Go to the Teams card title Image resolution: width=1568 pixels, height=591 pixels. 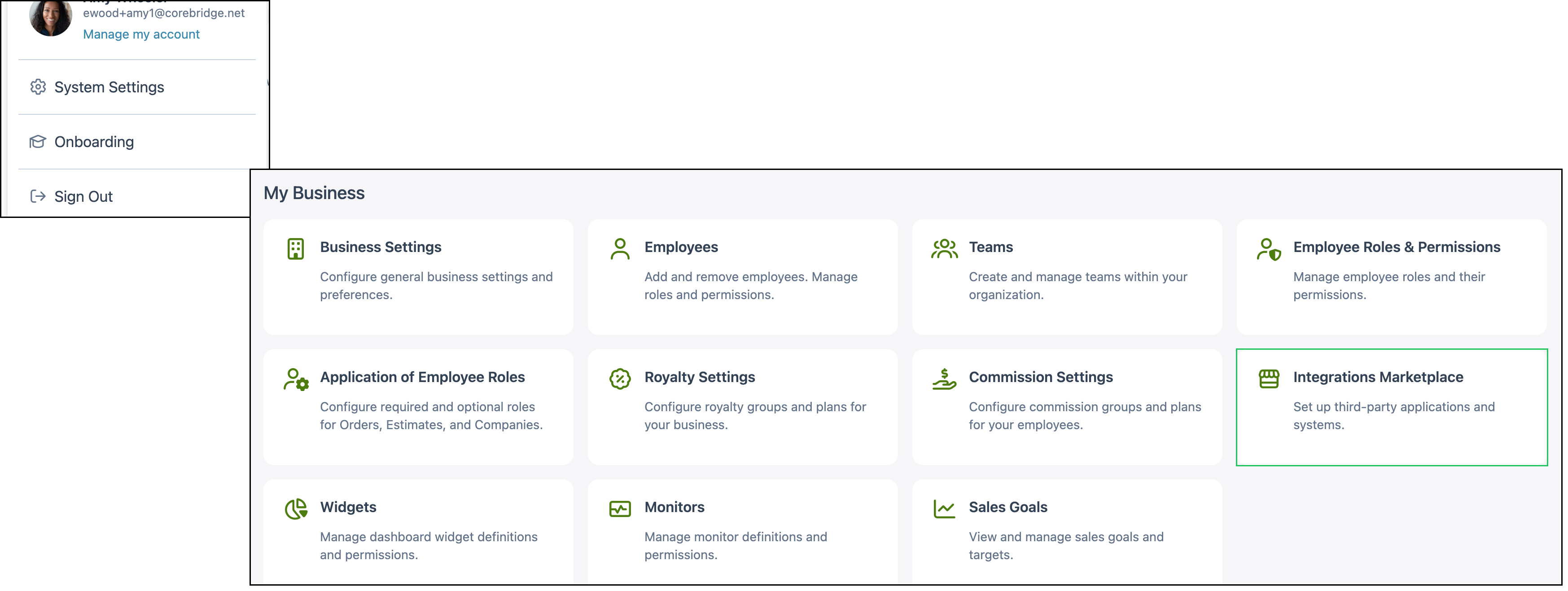coord(991,247)
